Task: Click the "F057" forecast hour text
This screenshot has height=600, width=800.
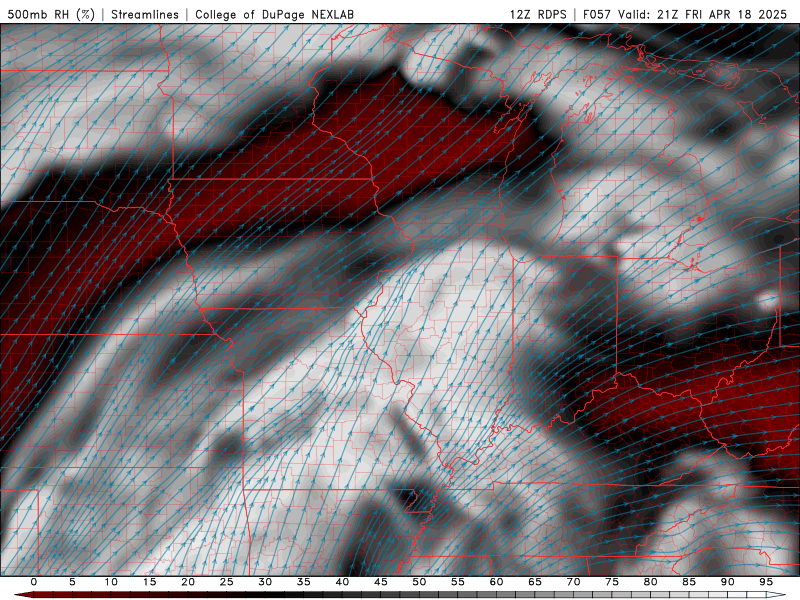Action: 597,14
